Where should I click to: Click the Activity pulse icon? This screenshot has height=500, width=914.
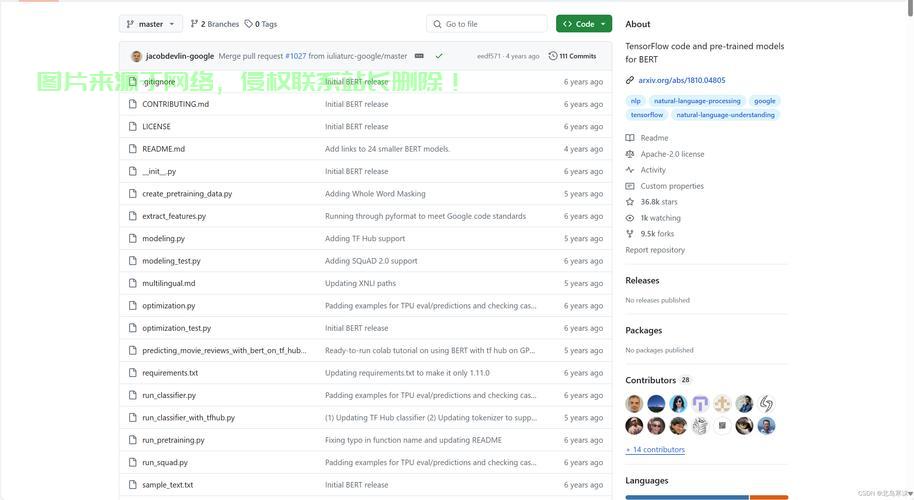(630, 170)
